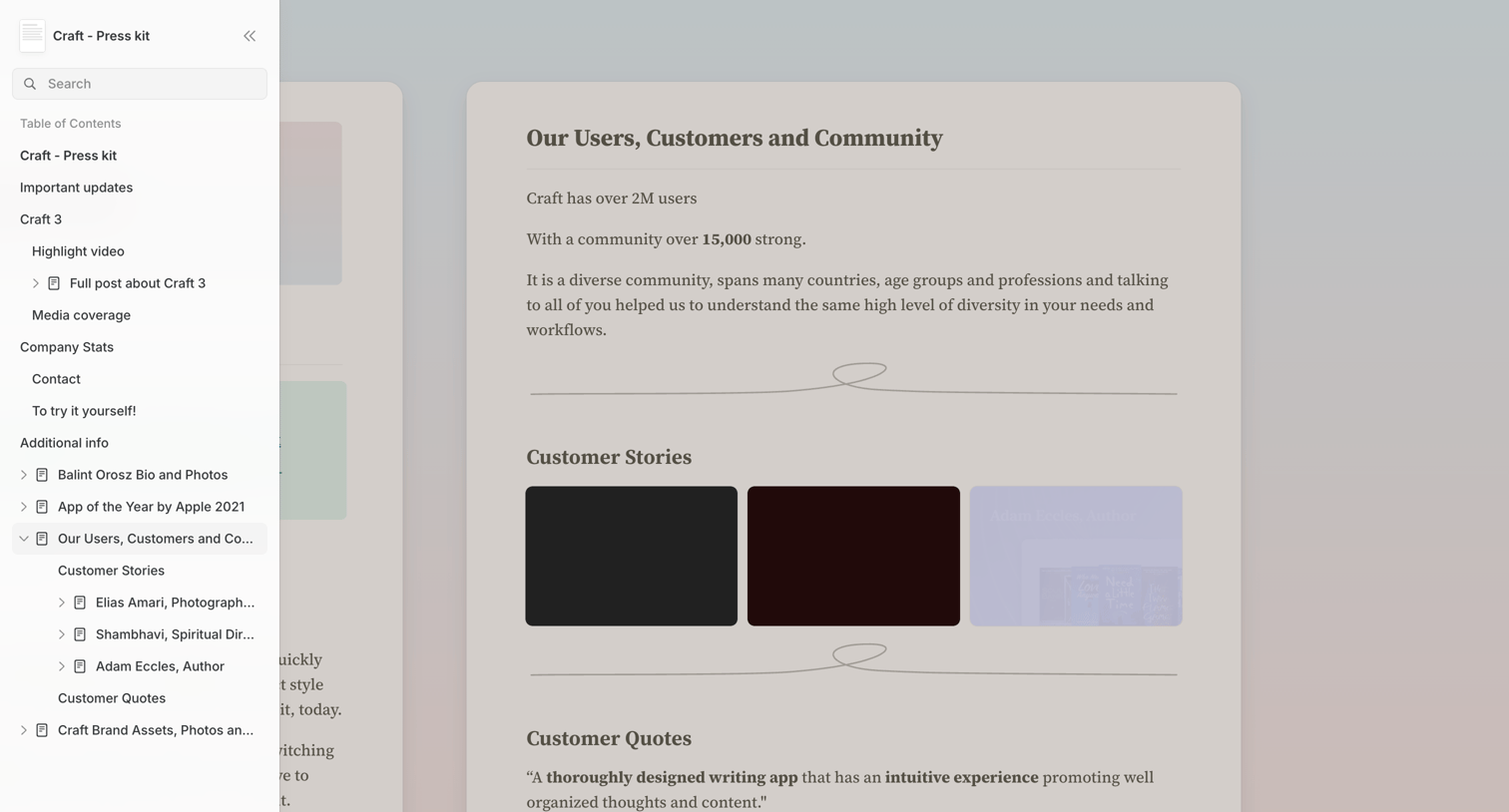
Task: Collapse the sidebar with double-chevron icon
Action: 250,36
